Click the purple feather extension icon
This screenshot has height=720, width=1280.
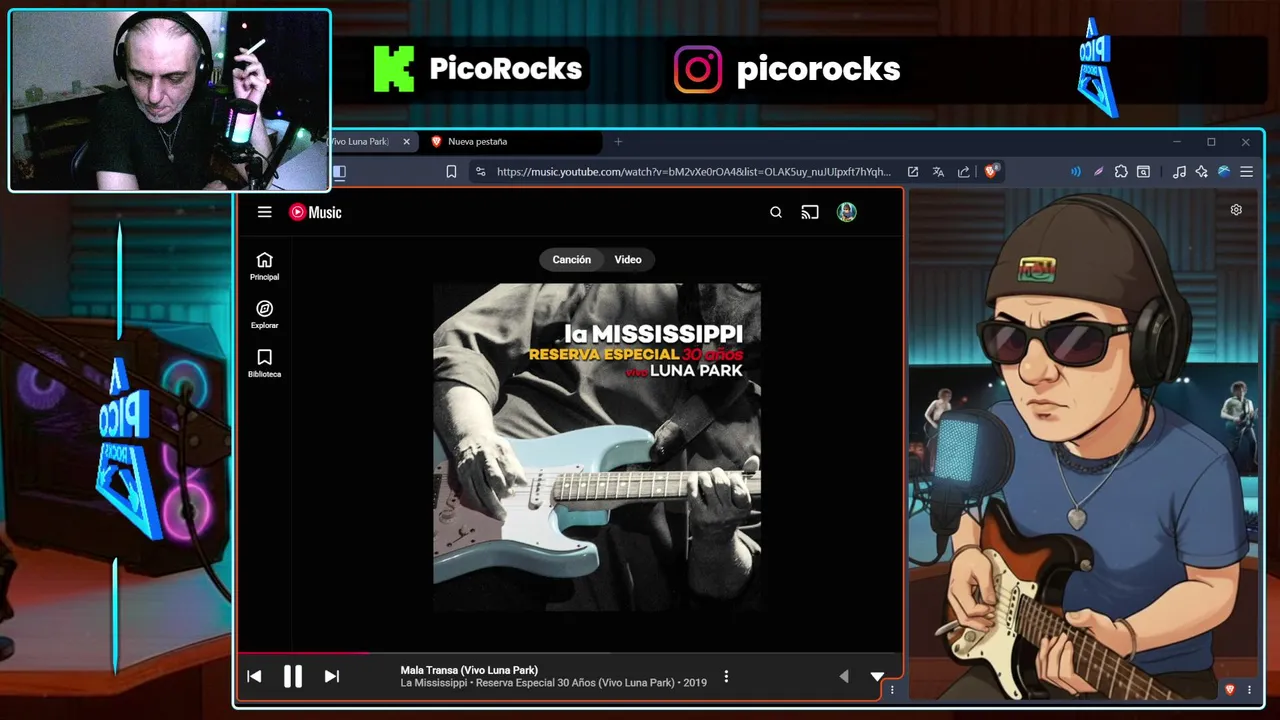coord(1099,172)
